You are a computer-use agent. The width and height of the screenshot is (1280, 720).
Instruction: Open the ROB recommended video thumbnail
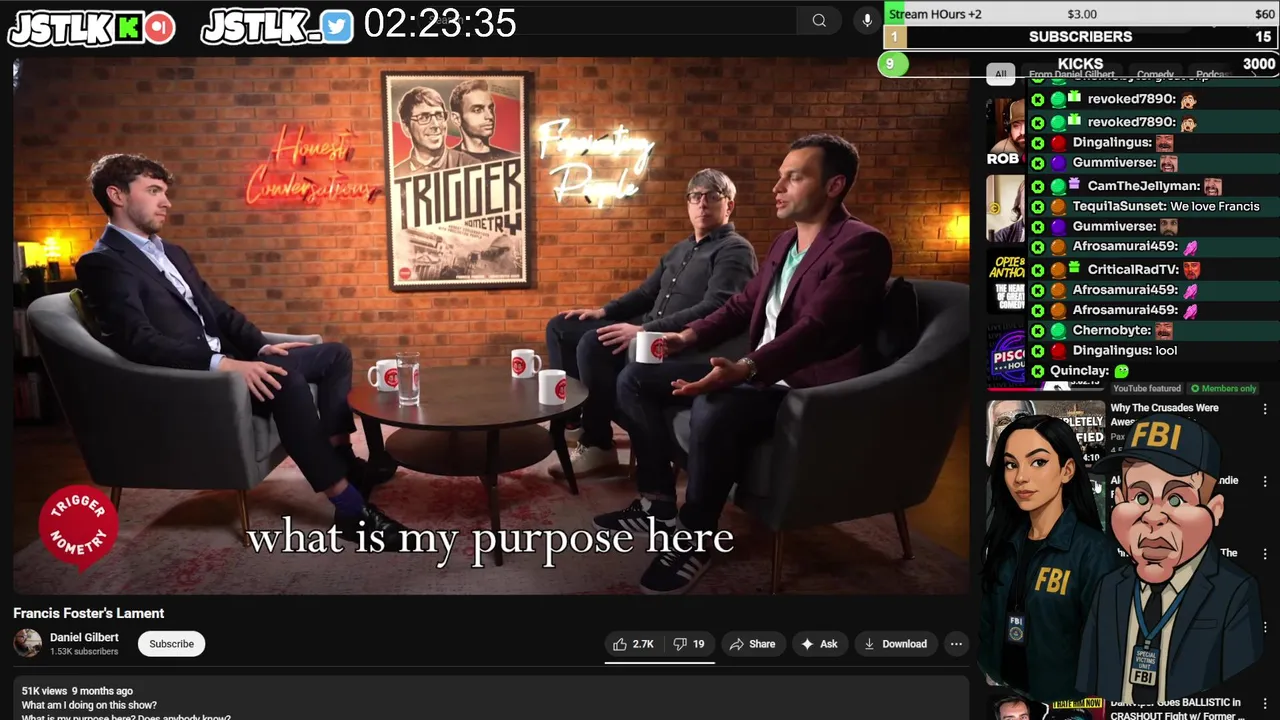point(1006,133)
